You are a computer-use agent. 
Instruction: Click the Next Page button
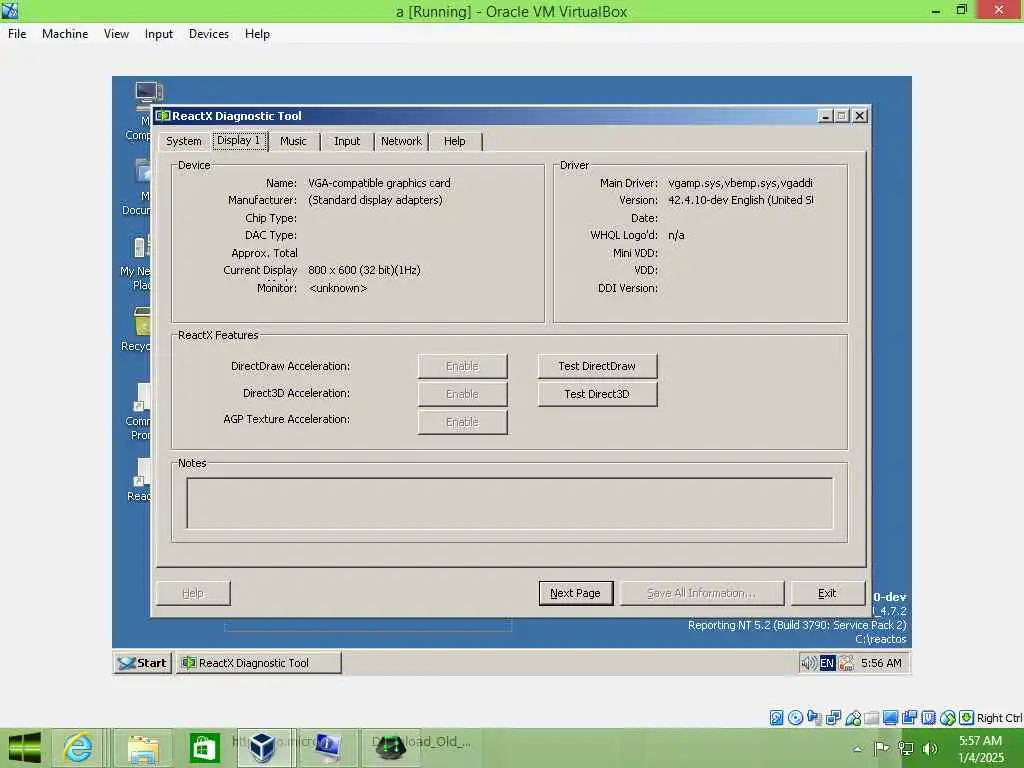[575, 593]
